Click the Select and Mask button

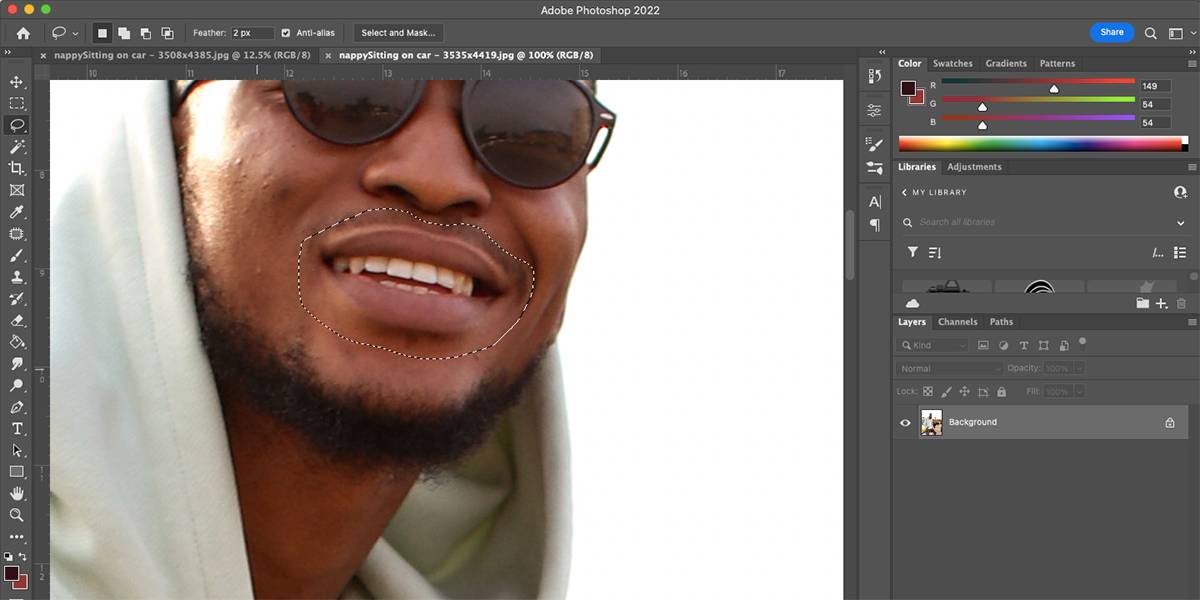point(398,33)
